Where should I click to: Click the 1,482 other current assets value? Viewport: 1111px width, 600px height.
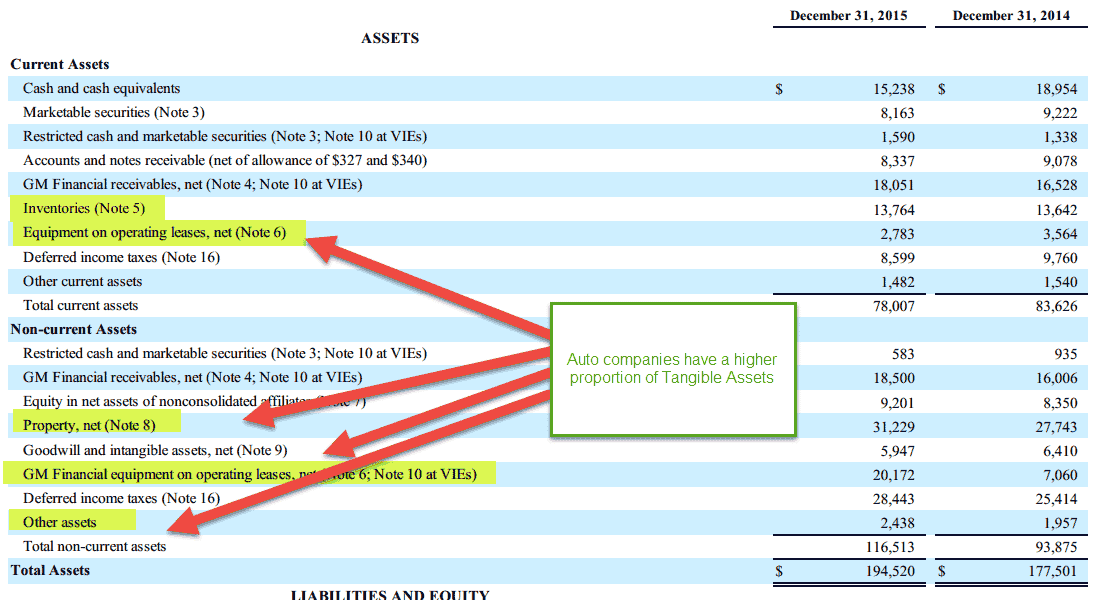pos(898,283)
